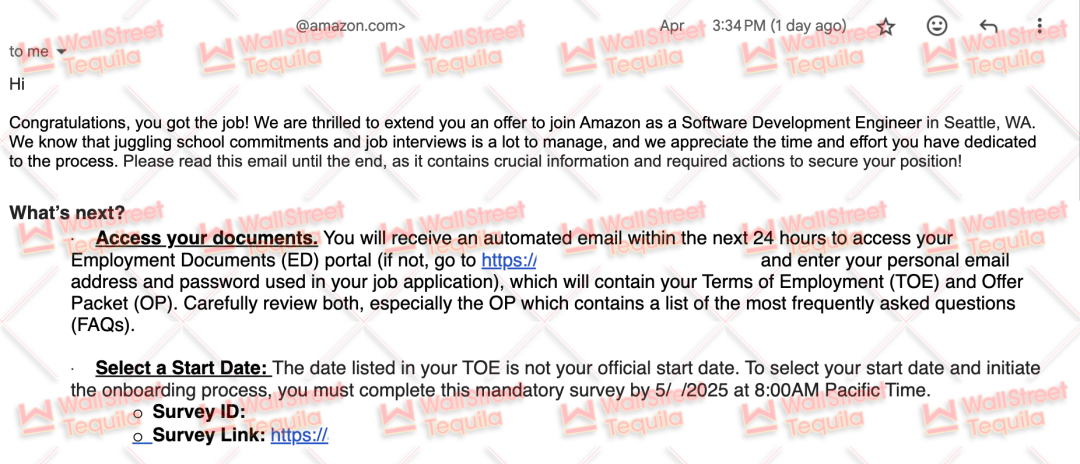Screen dimensions: 1080x464
Task: Click the @amazon.com sender address
Action: (x=350, y=26)
